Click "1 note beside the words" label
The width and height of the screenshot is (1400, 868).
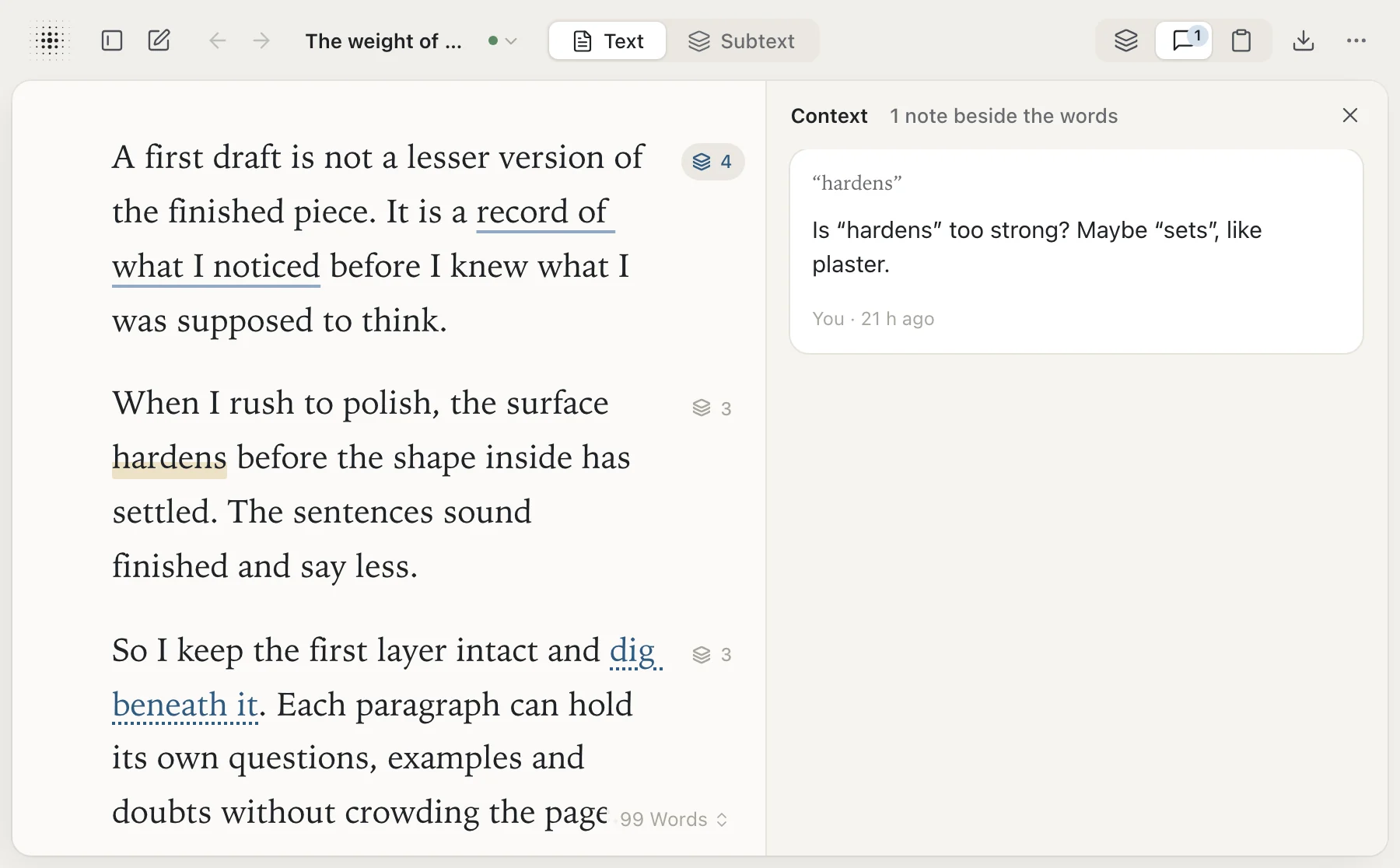[x=1003, y=116]
